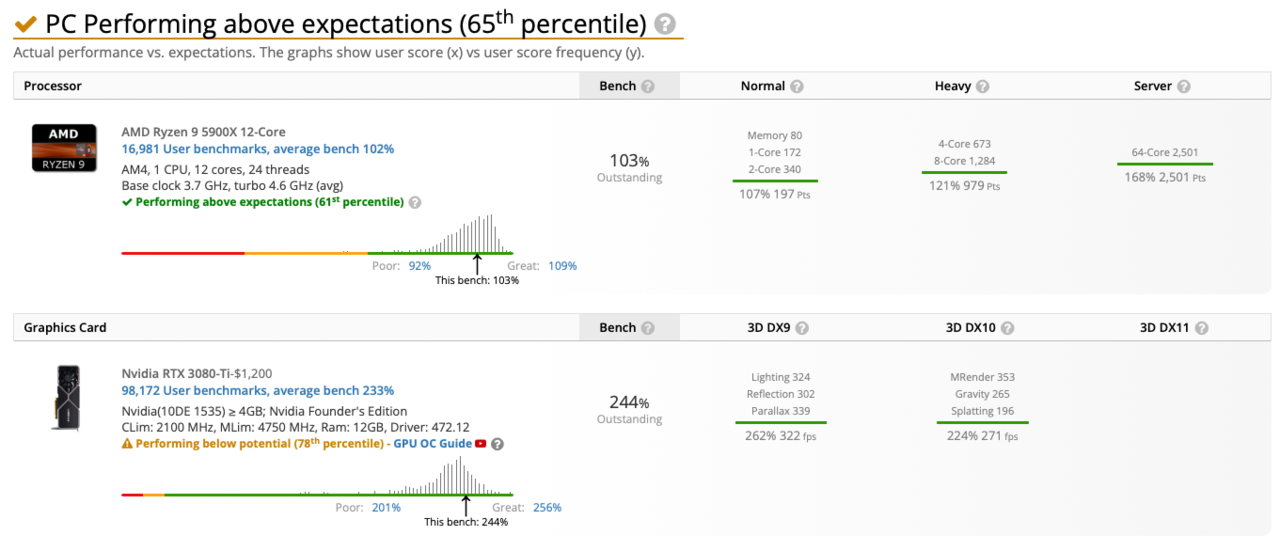
Task: Click Poor 92% value under CPU graph
Action: 419,266
